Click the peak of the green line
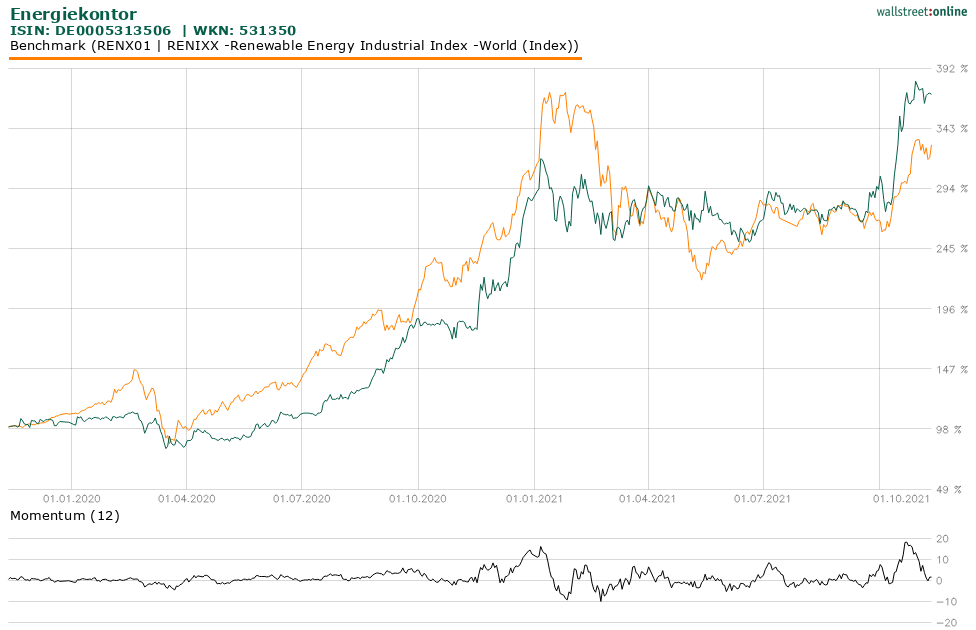This screenshot has width=976, height=630. point(916,83)
